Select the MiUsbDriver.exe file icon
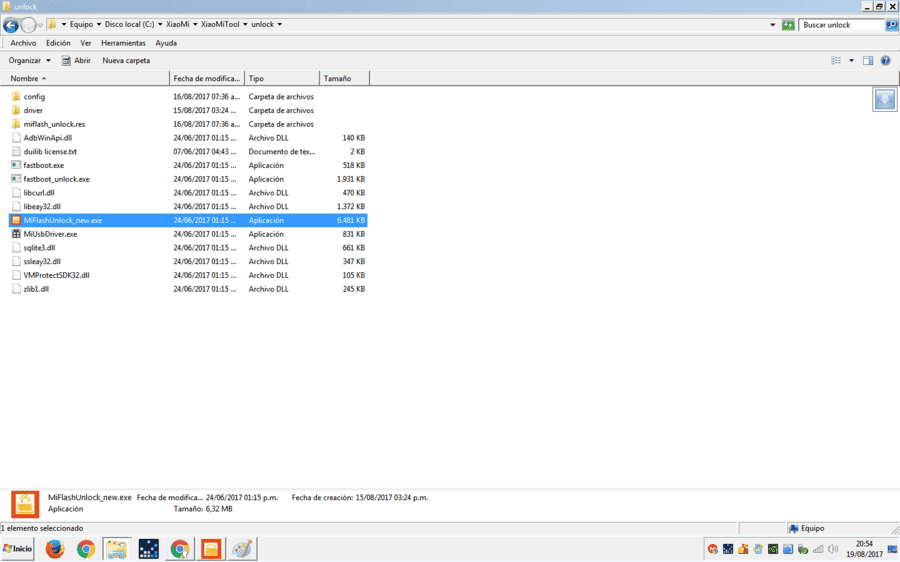This screenshot has height=562, width=900. click(x=16, y=234)
